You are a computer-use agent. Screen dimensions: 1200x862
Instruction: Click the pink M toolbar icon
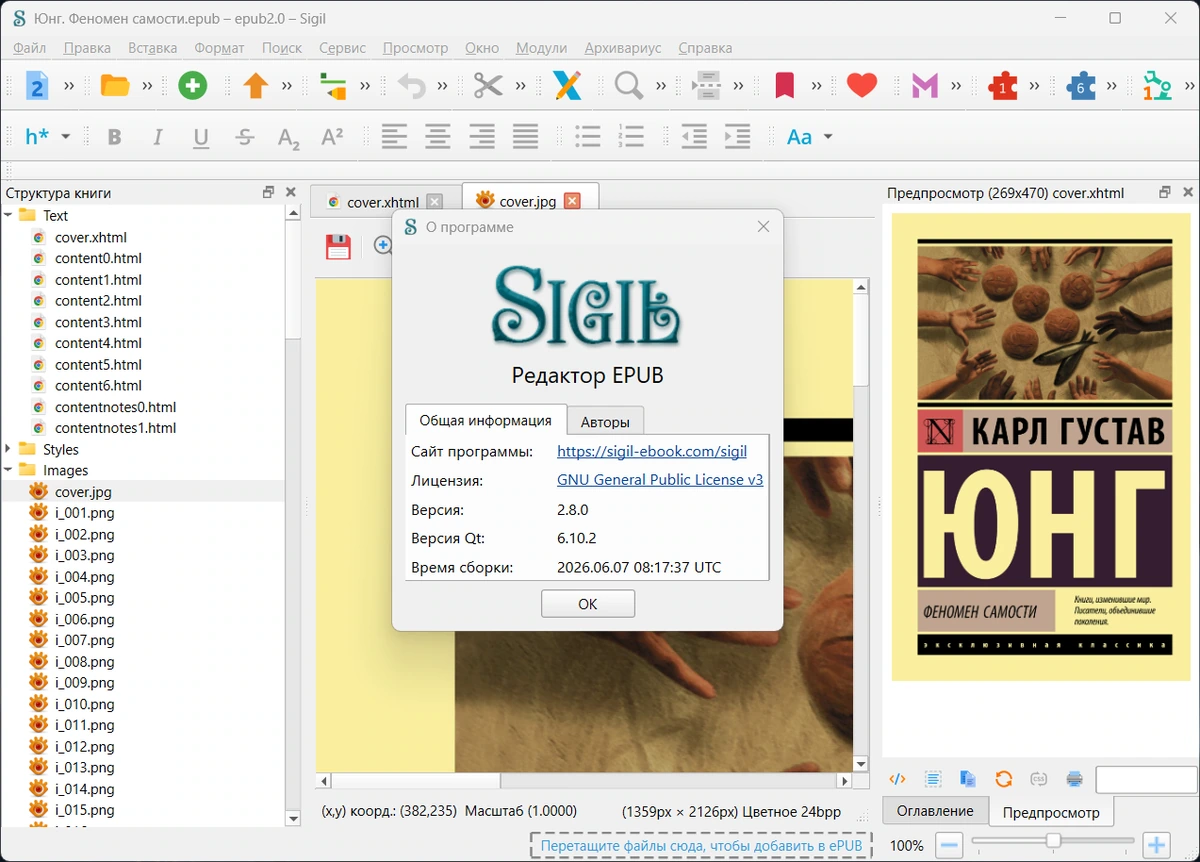pos(925,87)
